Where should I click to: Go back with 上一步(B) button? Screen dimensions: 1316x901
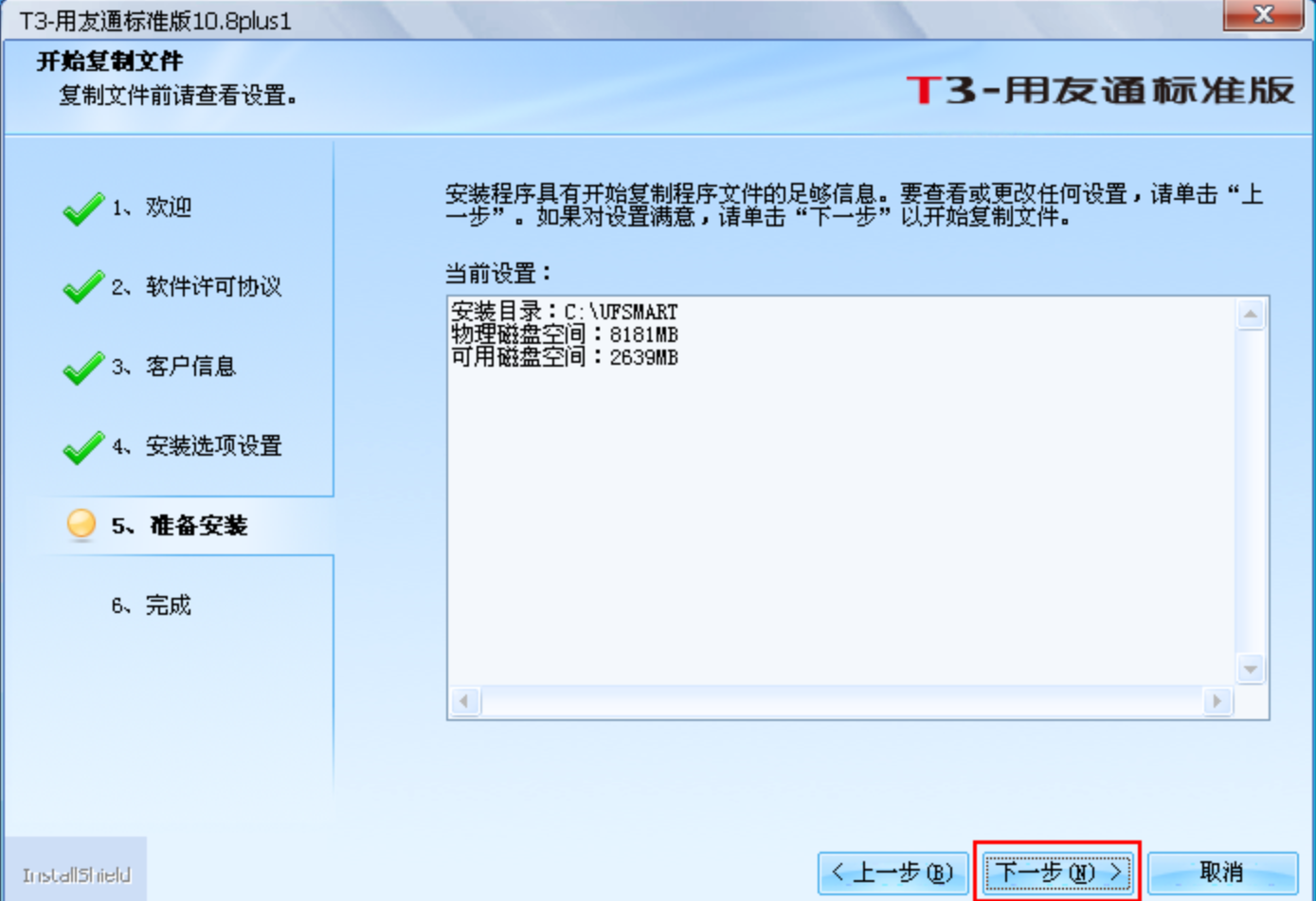tap(892, 872)
